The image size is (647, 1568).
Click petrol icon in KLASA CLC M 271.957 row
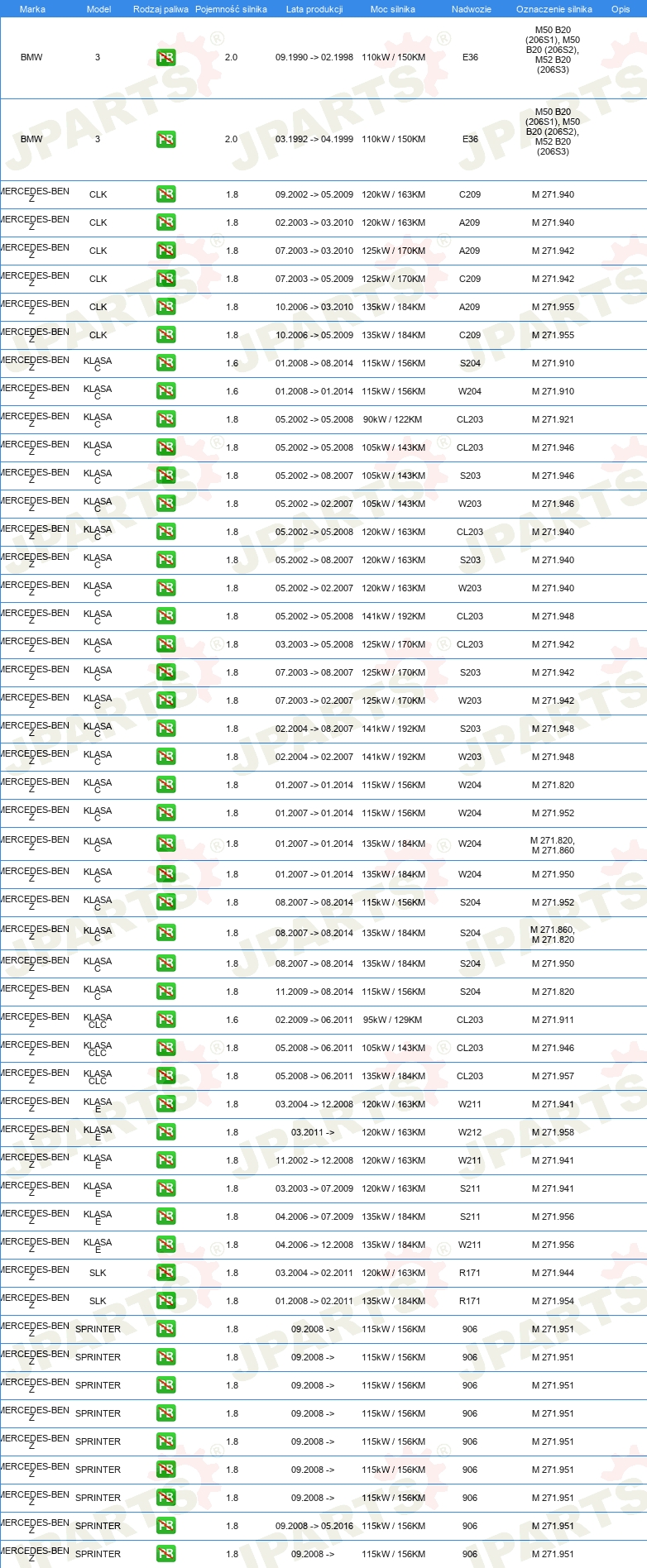click(165, 1076)
